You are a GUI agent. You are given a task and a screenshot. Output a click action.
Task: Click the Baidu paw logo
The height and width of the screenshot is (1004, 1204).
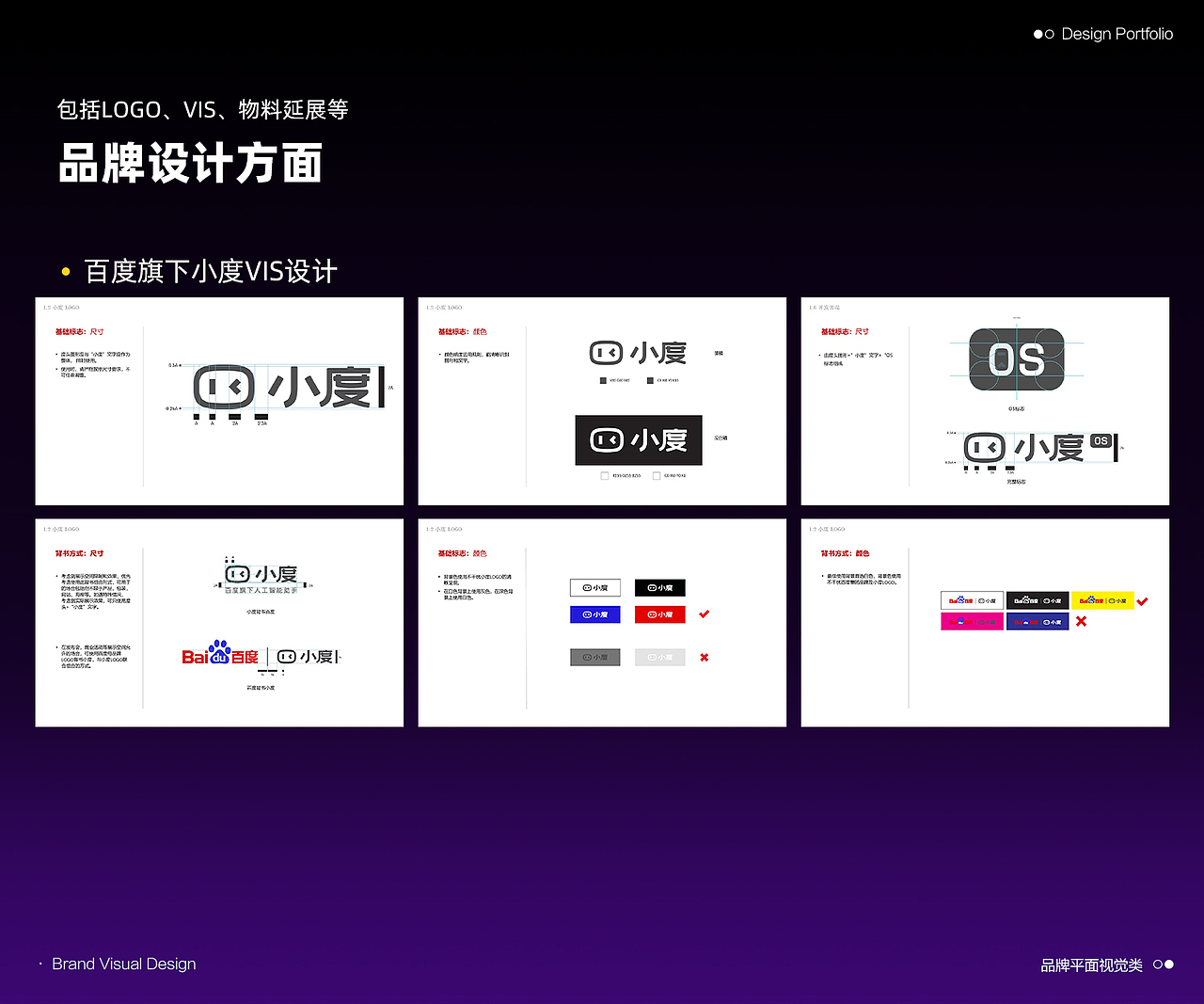(x=219, y=653)
